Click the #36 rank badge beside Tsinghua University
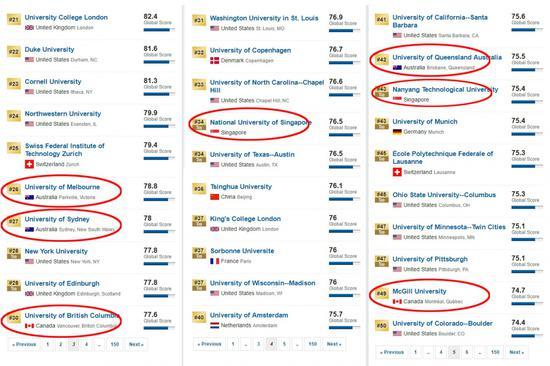The height and width of the screenshot is (366, 550). pyautogui.click(x=199, y=189)
